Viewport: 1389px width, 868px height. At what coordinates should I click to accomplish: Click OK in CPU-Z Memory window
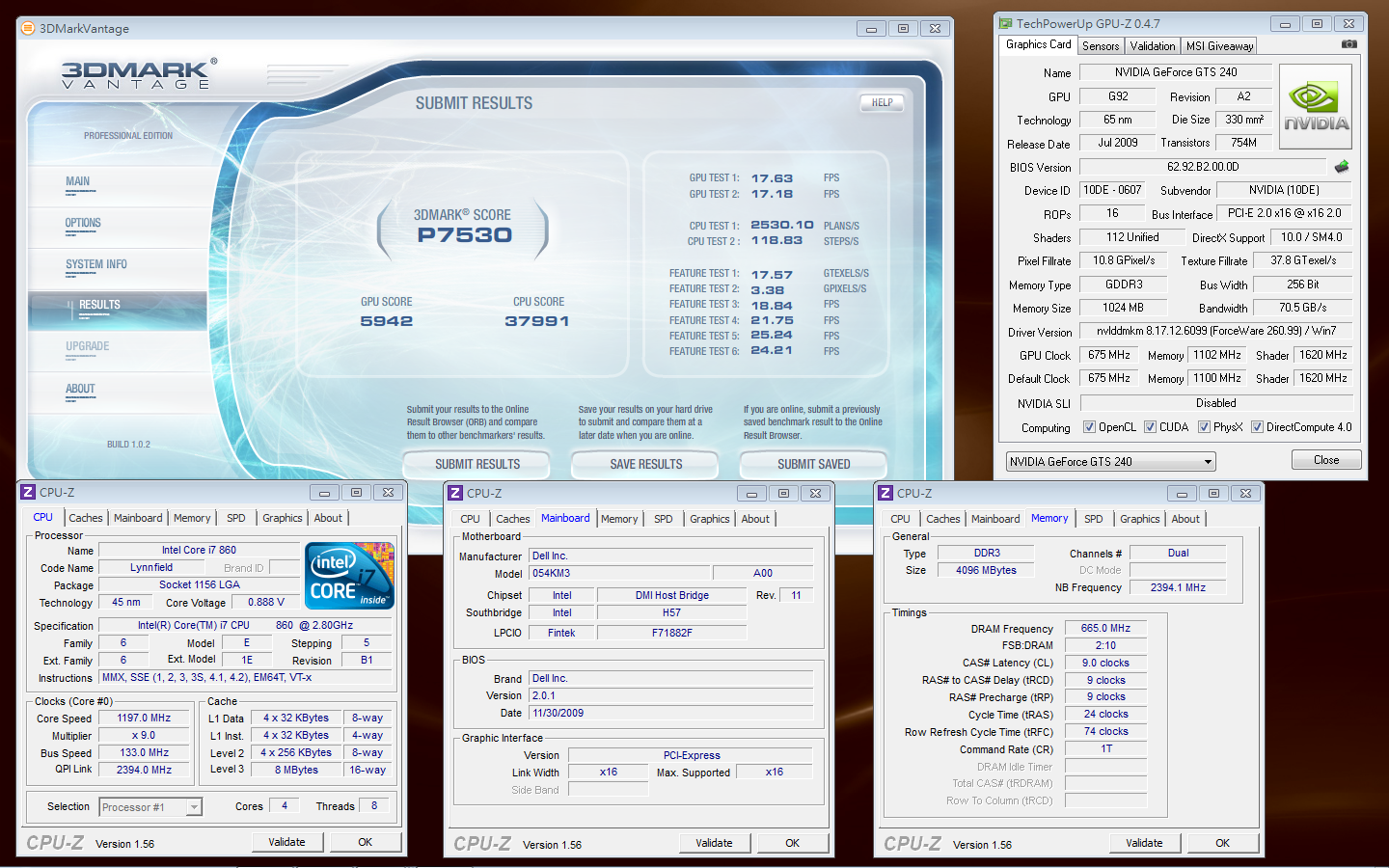(x=1222, y=843)
